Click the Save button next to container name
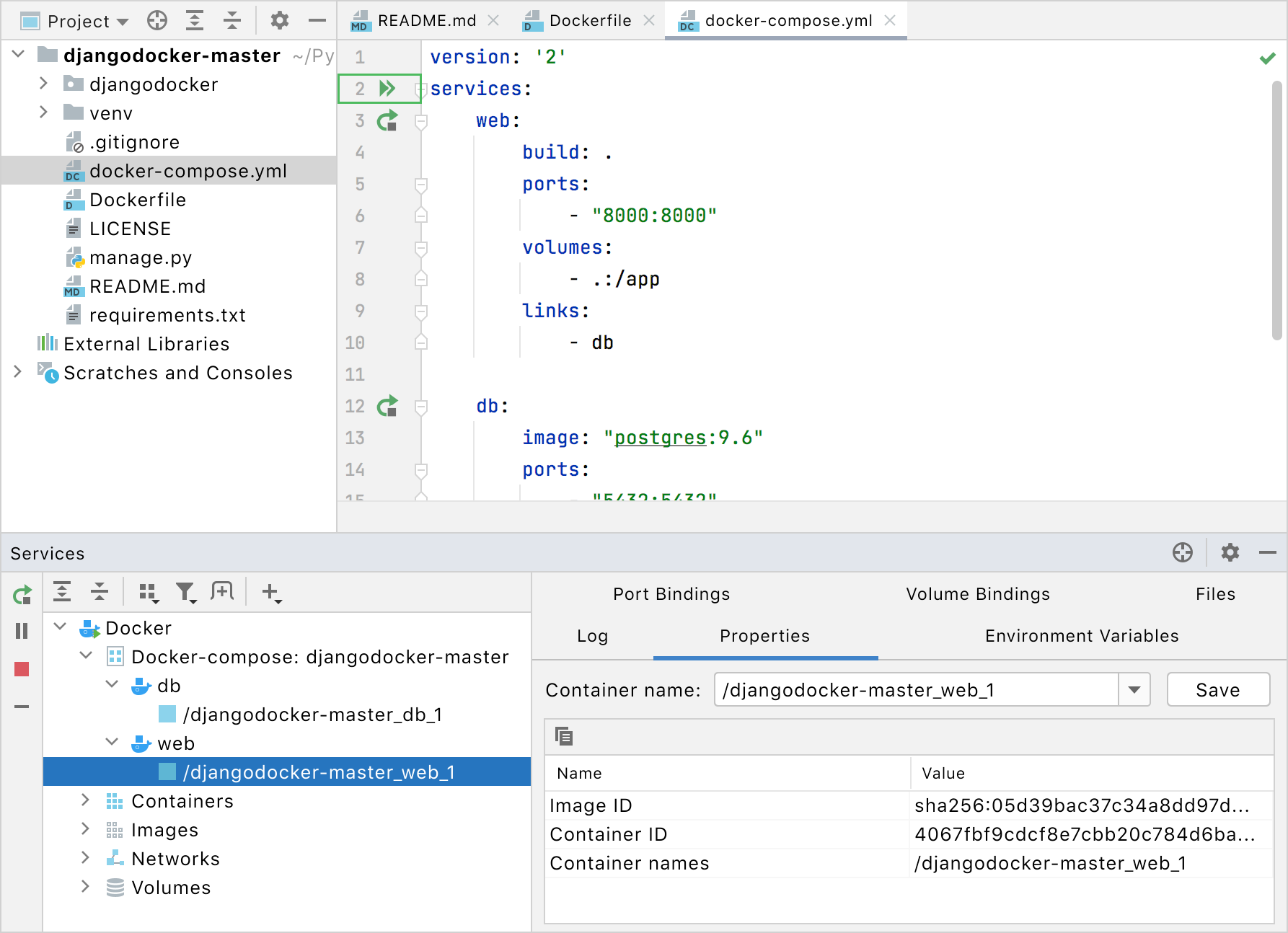 coord(1217,689)
